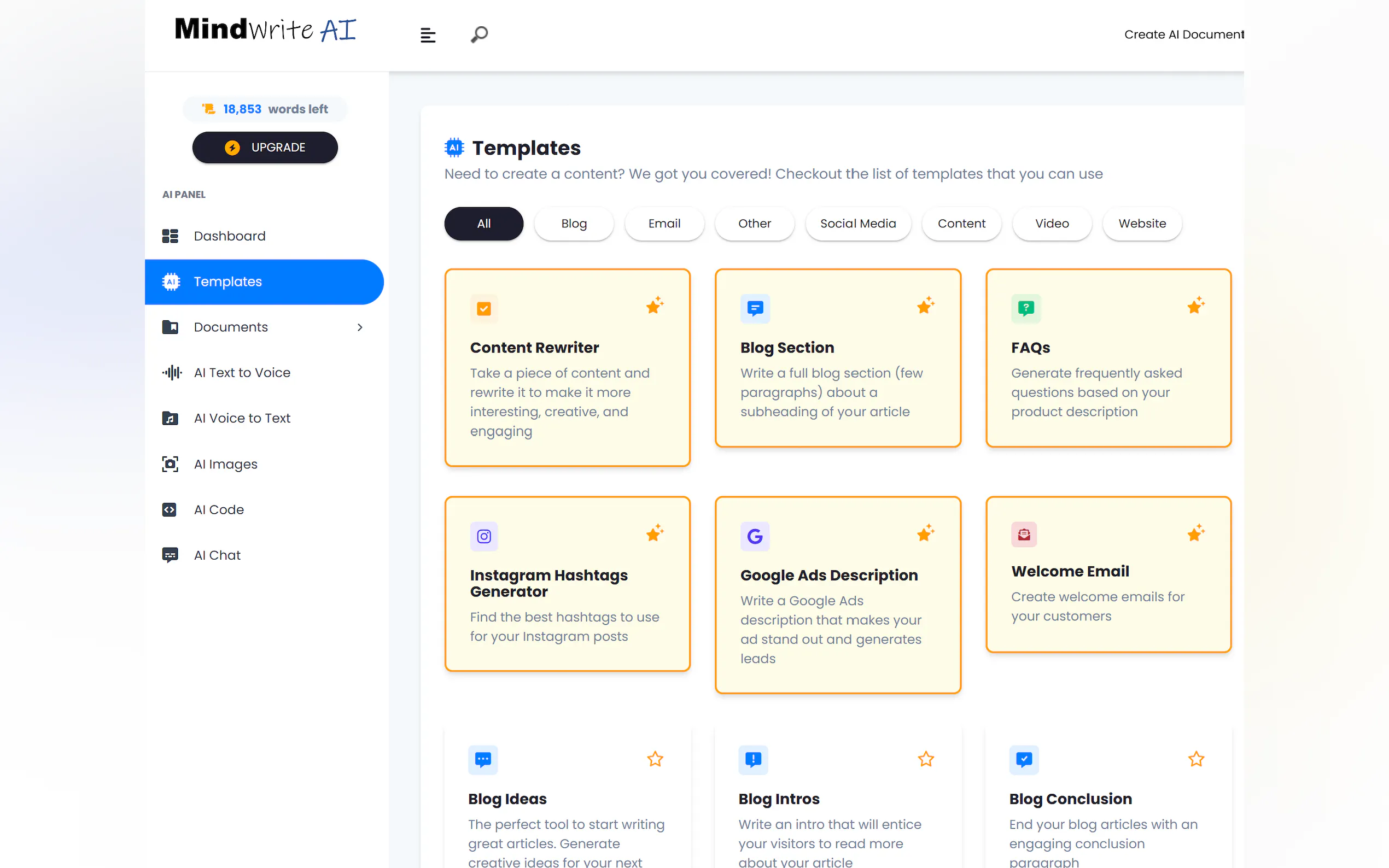This screenshot has width=1389, height=868.
Task: Click the Google icon on Ads Description card
Action: pos(755,536)
